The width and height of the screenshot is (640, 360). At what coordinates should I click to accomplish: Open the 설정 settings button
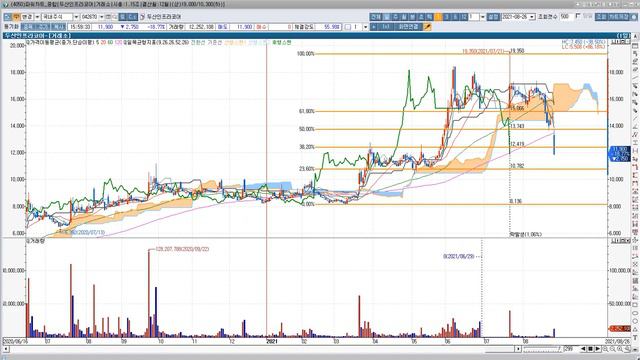point(493,17)
